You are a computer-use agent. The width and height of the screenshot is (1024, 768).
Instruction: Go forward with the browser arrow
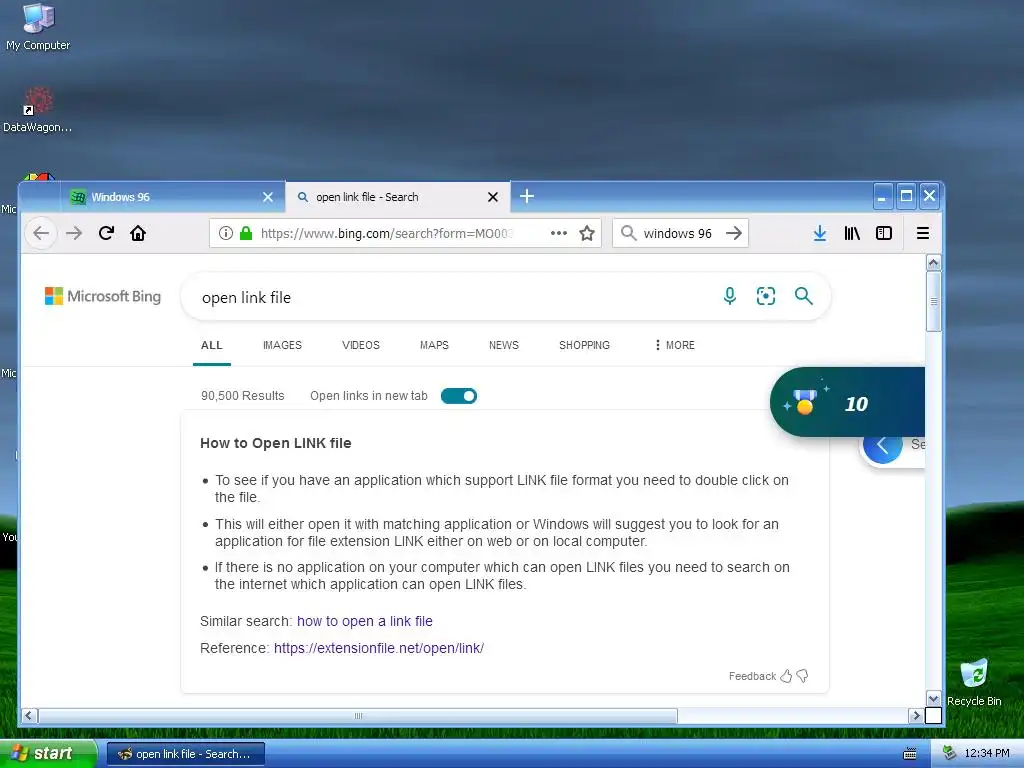(74, 233)
